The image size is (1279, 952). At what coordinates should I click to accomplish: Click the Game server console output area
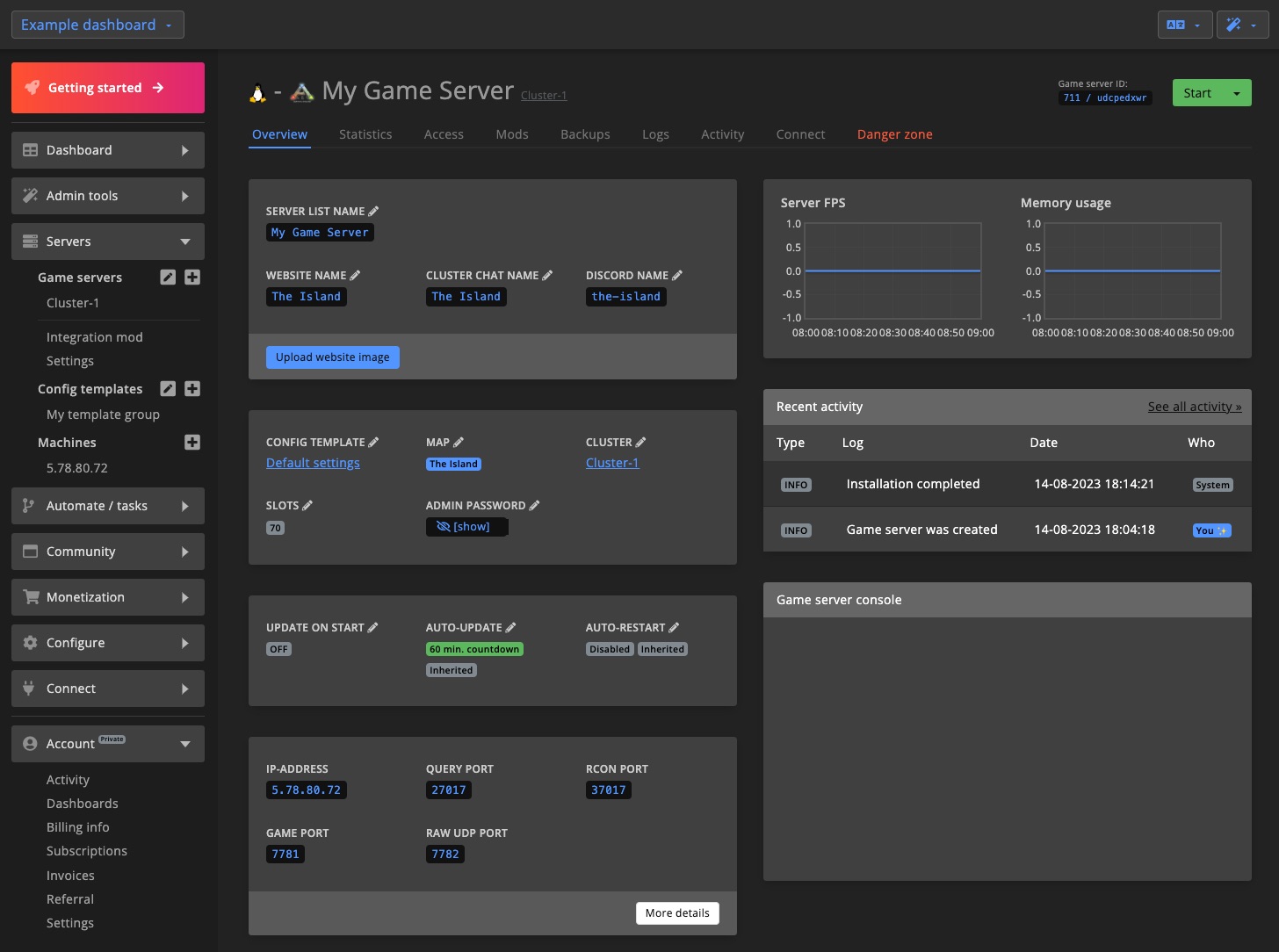1007,746
